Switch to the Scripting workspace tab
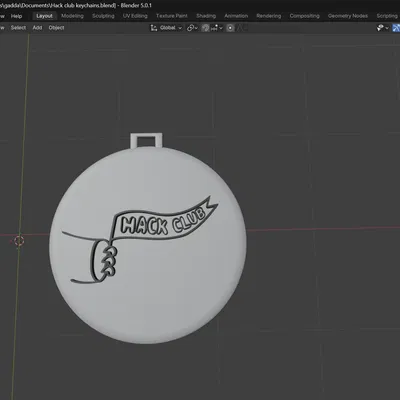The width and height of the screenshot is (400, 400). pos(387,16)
